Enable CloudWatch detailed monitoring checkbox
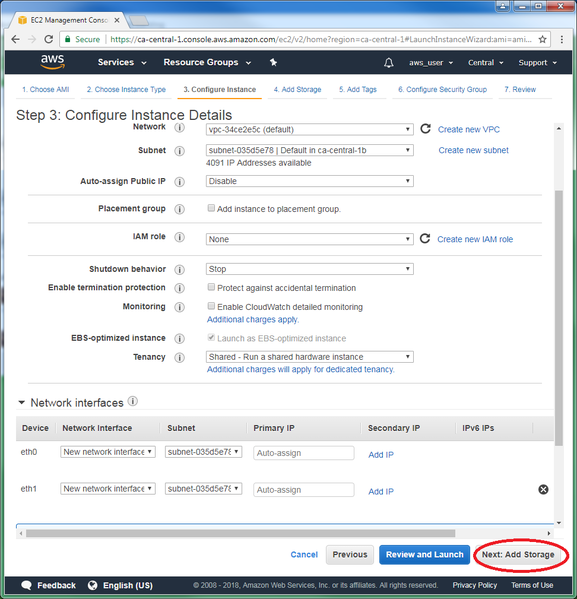 click(211, 306)
